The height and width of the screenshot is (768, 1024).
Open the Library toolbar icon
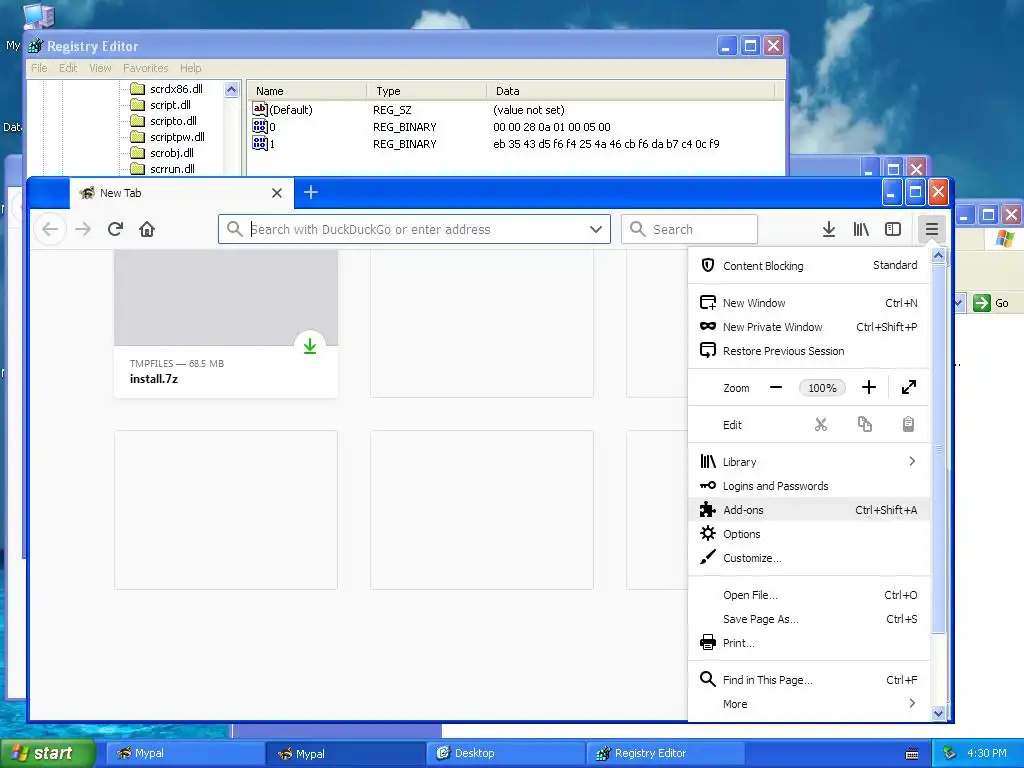[x=861, y=229]
